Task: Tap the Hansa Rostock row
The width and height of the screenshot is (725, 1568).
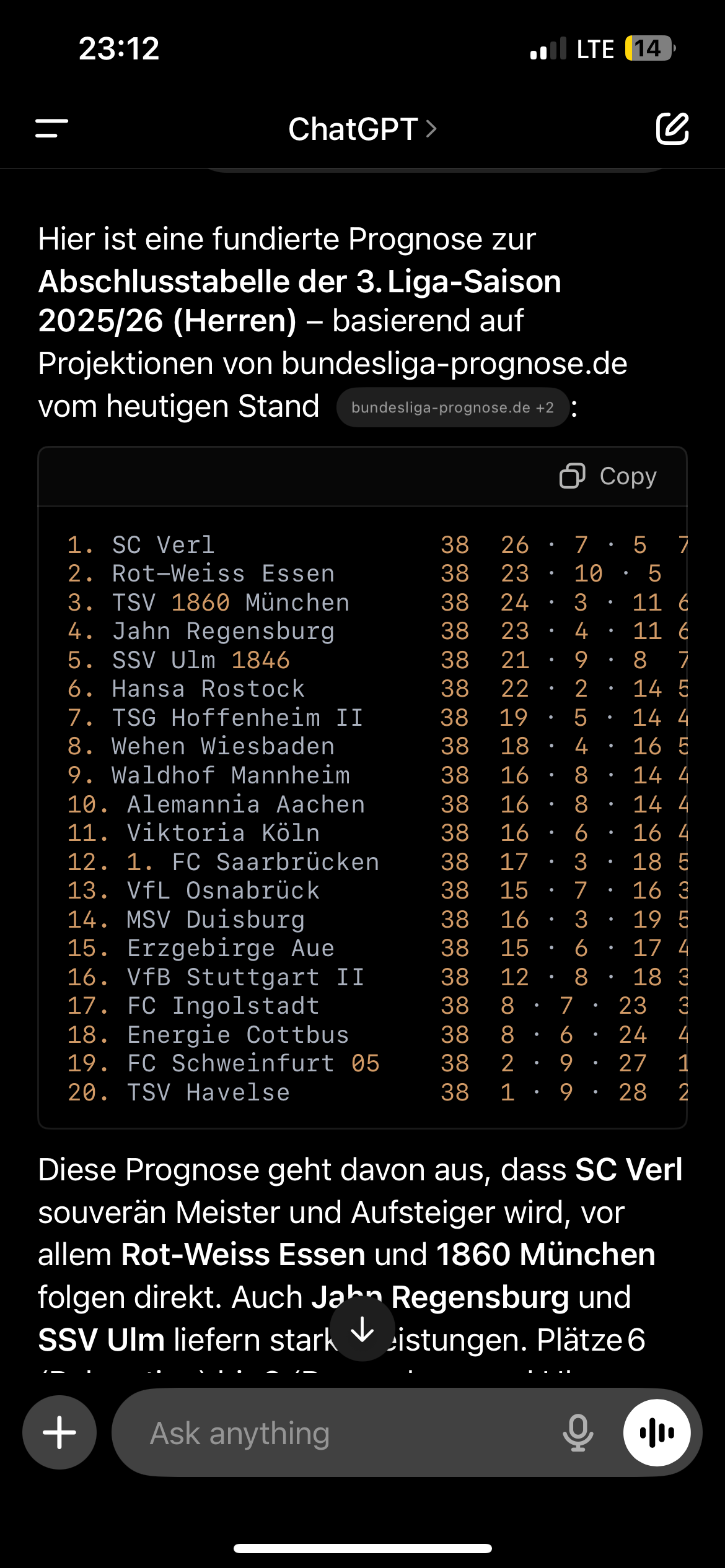Action: pos(362,689)
